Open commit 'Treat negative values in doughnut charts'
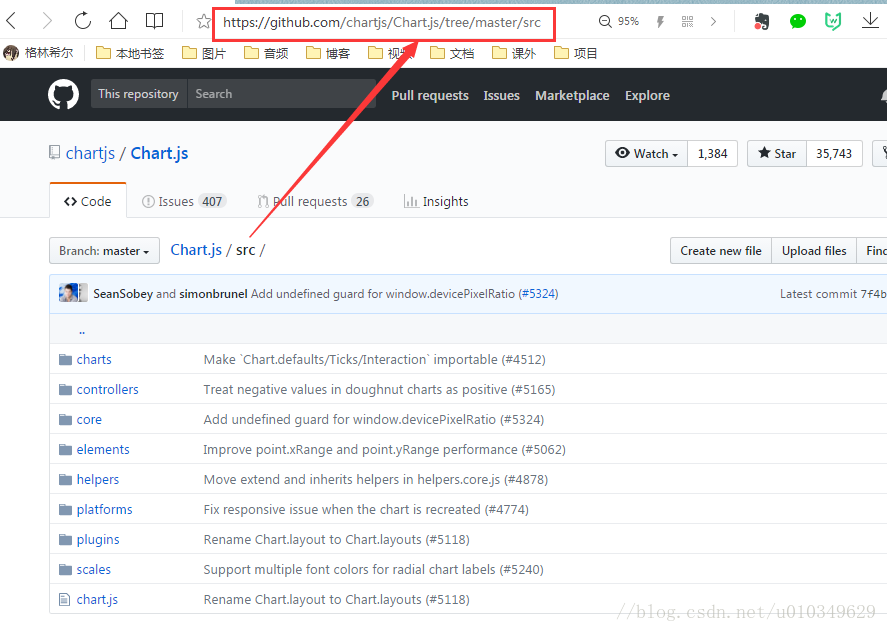 (x=379, y=389)
